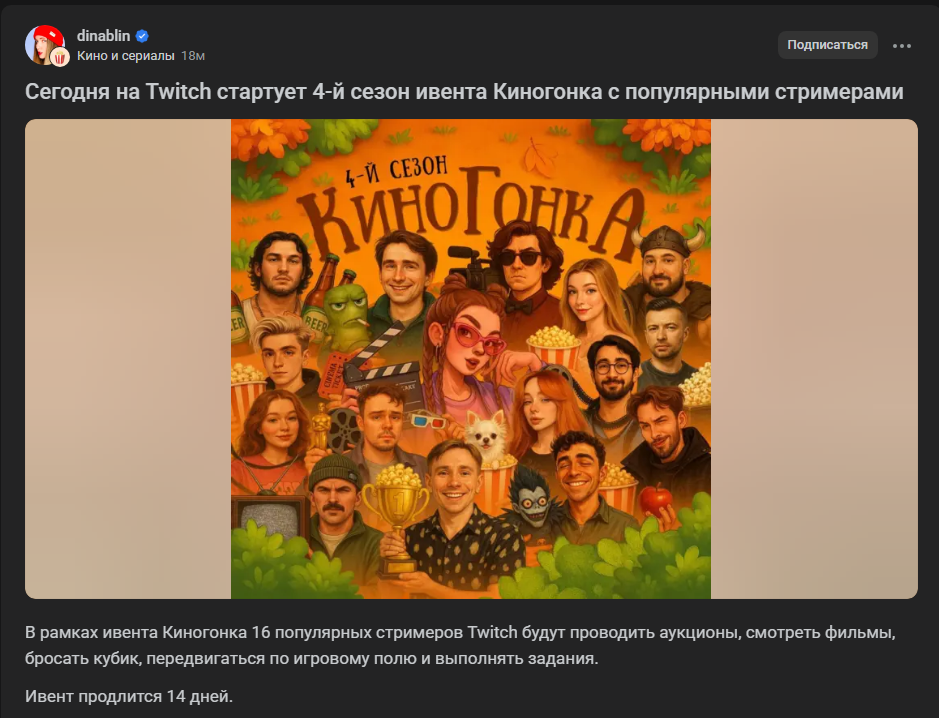Click the 4-й сезон caption in poster
939x718 pixels.
point(396,170)
